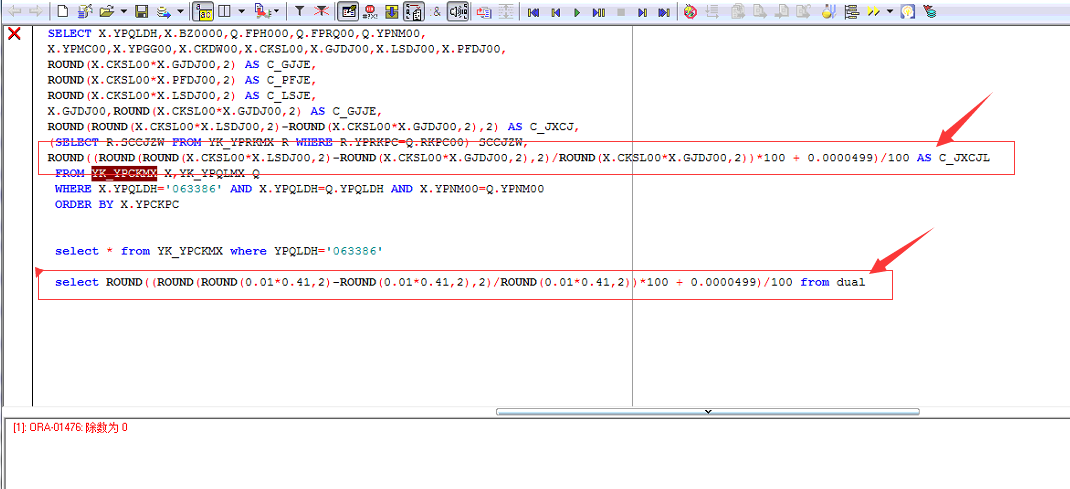Viewport: 1070px width, 489px height.
Task: Click the execute and step button
Action: tap(598, 12)
